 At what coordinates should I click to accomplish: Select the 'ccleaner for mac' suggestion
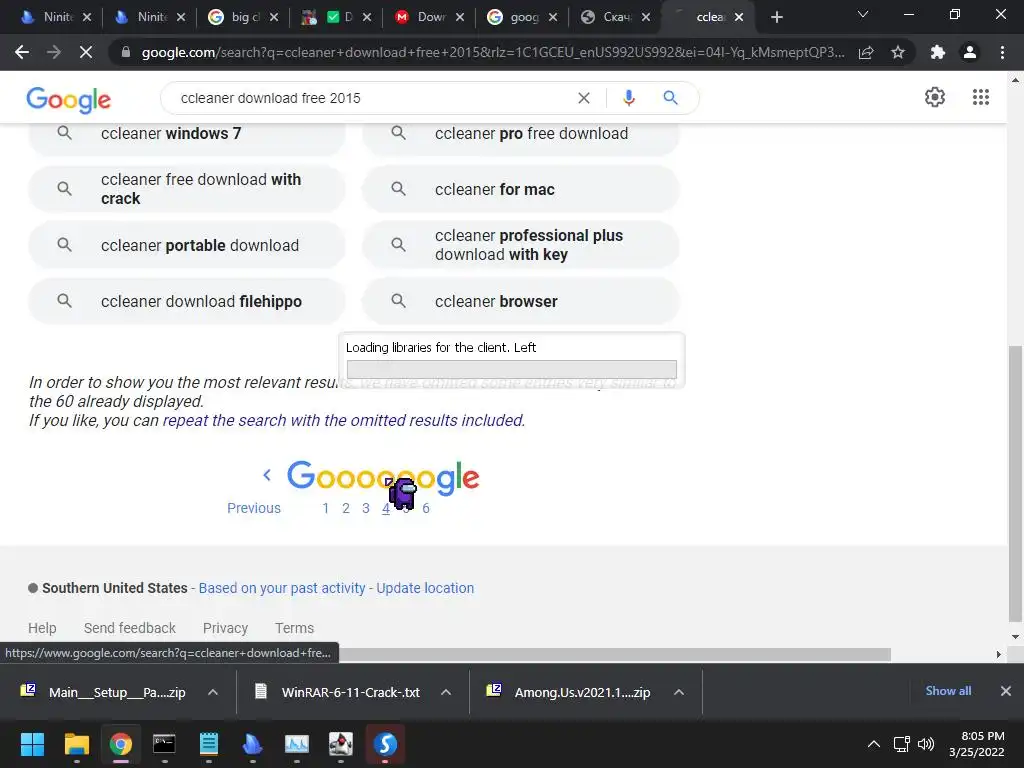pos(520,189)
